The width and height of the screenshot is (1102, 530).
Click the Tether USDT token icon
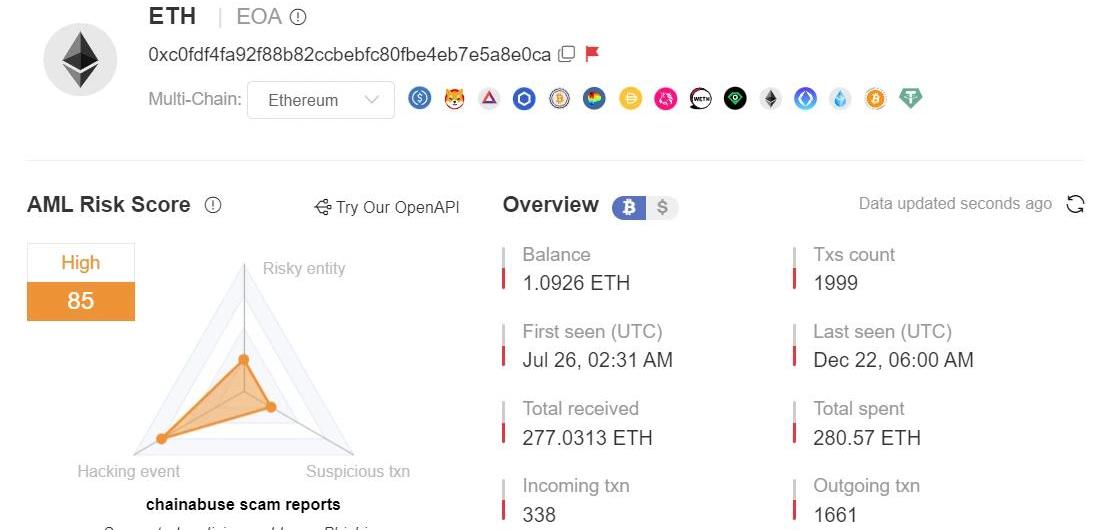pos(910,99)
